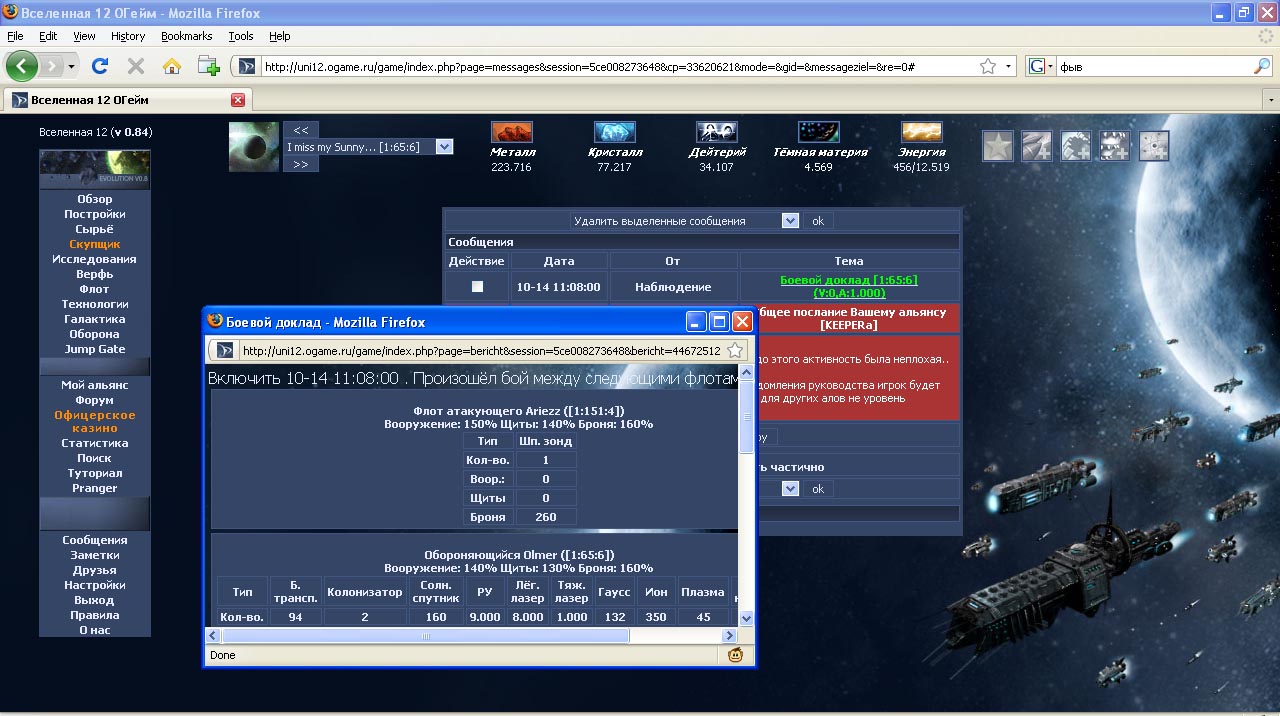Open Обзор in the sidebar
Viewport: 1280px width, 716px height.
[x=95, y=199]
